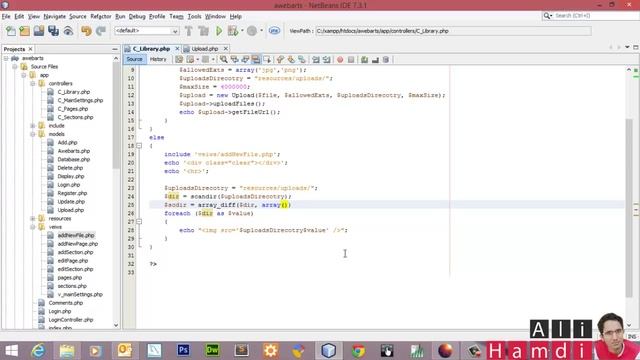Screen dimensions: 640x360
Task: Collapse the veiws folder node
Action: (33, 227)
